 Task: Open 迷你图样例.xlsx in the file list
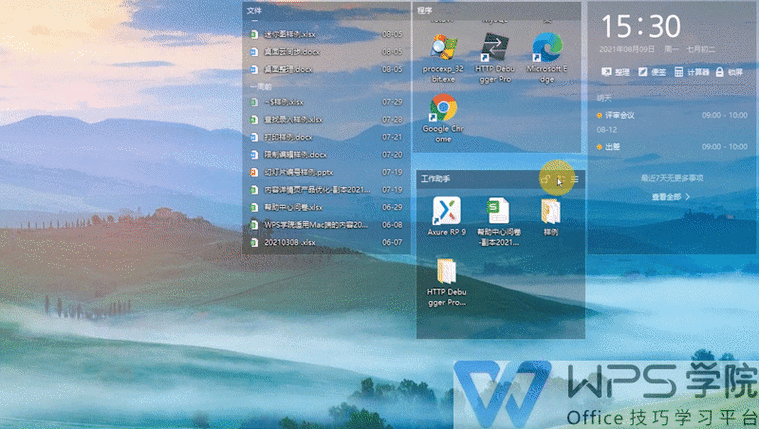point(326,34)
